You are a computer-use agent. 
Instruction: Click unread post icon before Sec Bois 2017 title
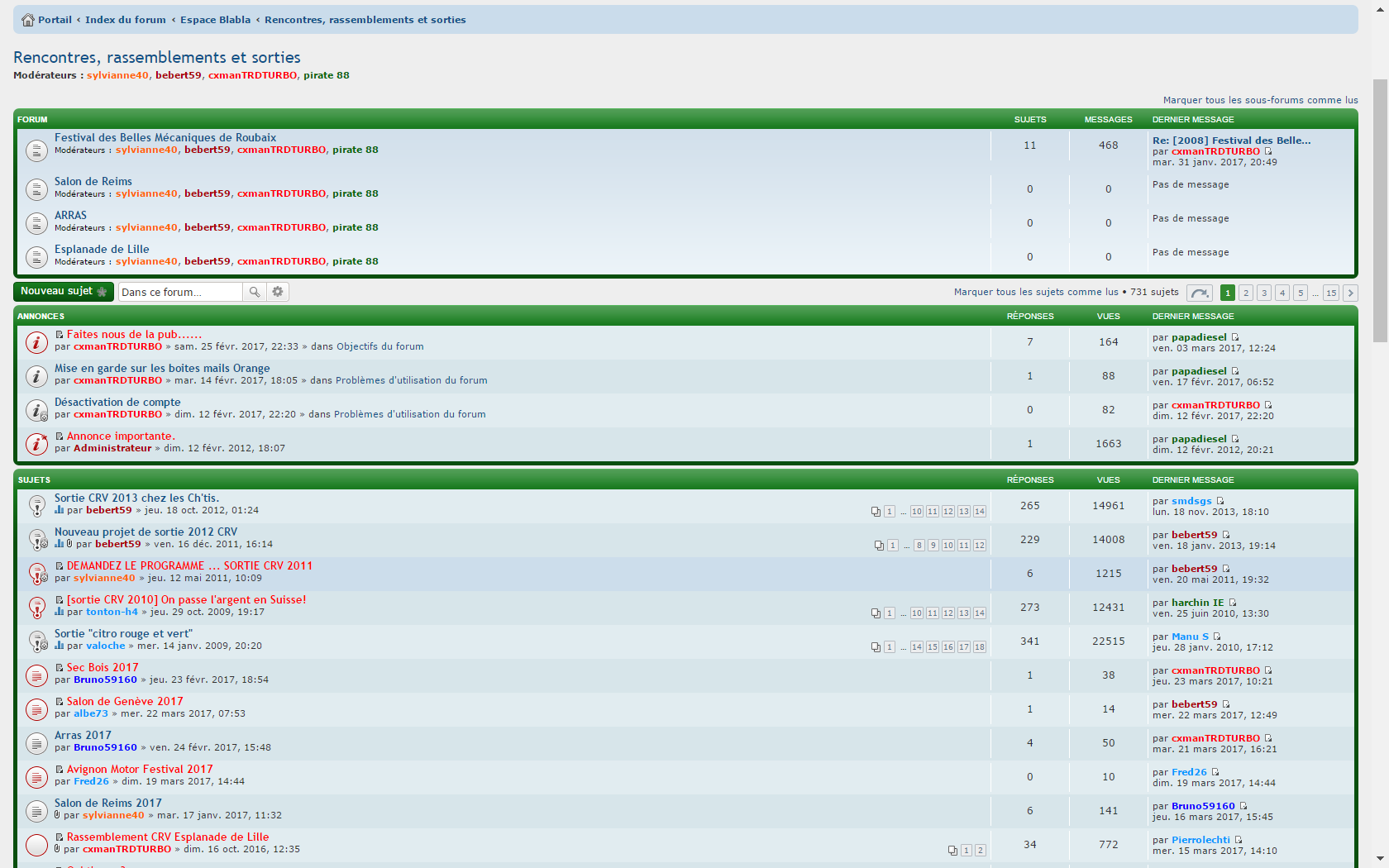(x=59, y=668)
